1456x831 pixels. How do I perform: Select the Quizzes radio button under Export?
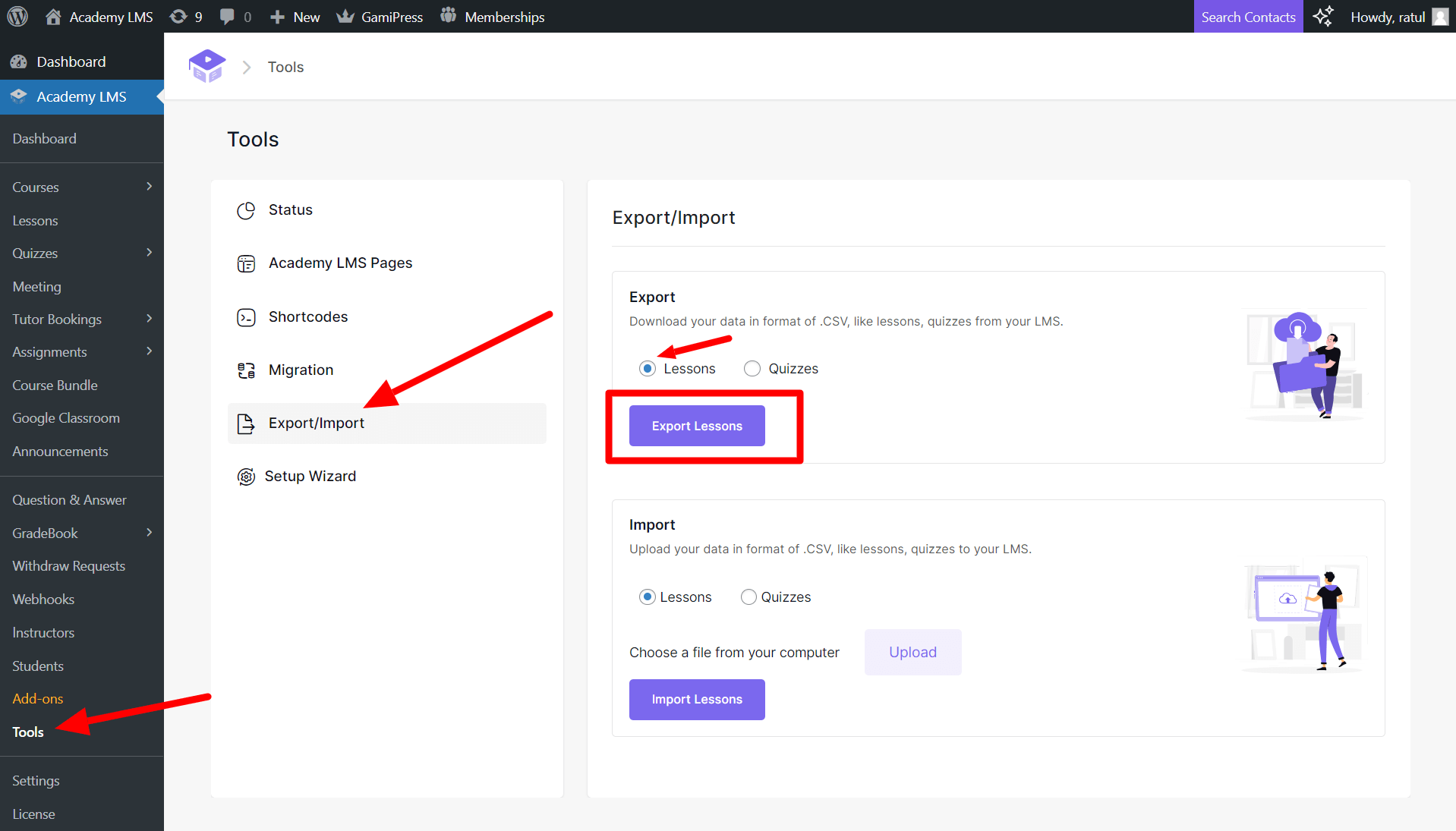(x=752, y=368)
